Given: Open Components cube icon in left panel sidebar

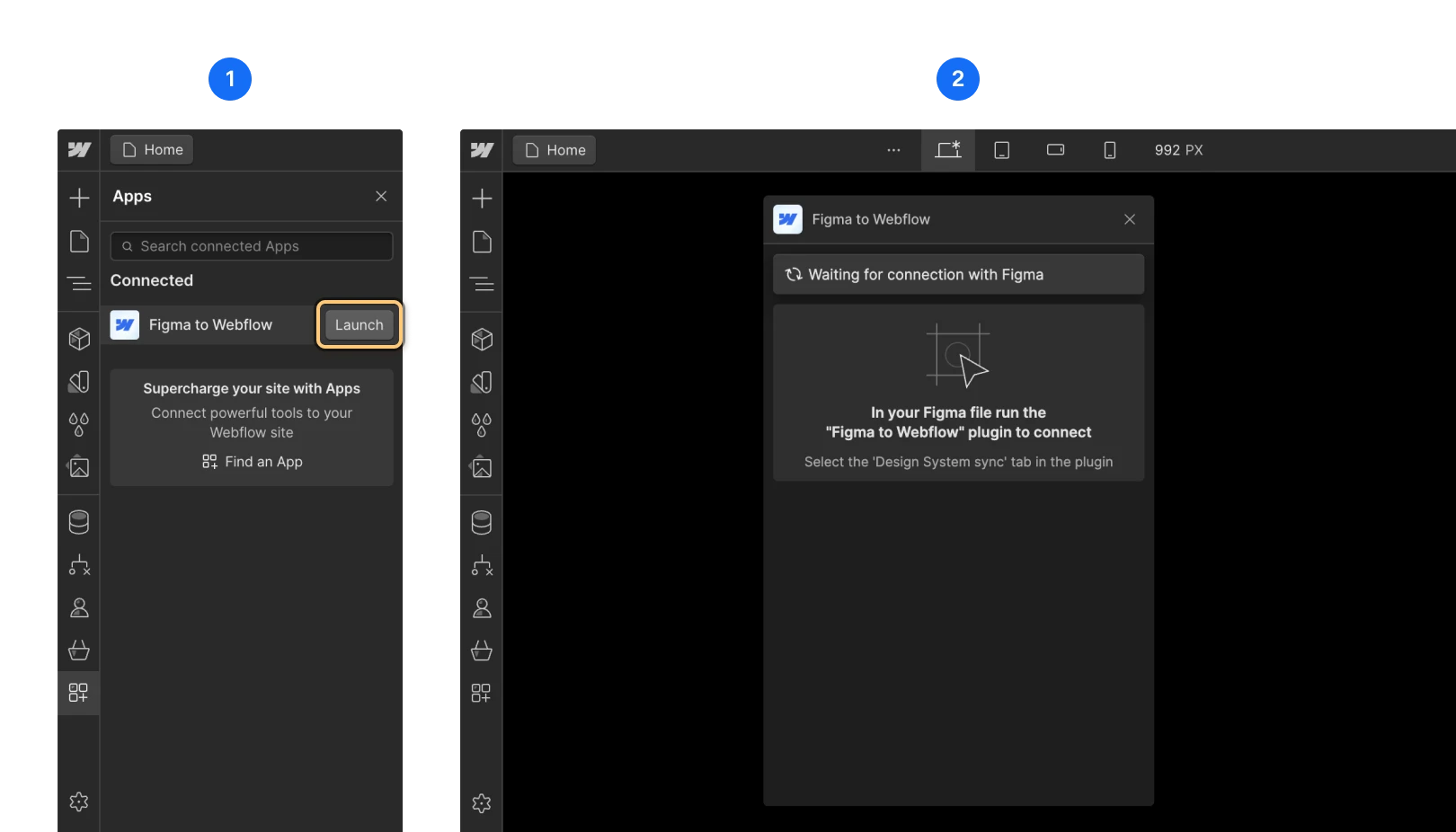Looking at the screenshot, I should point(79,339).
